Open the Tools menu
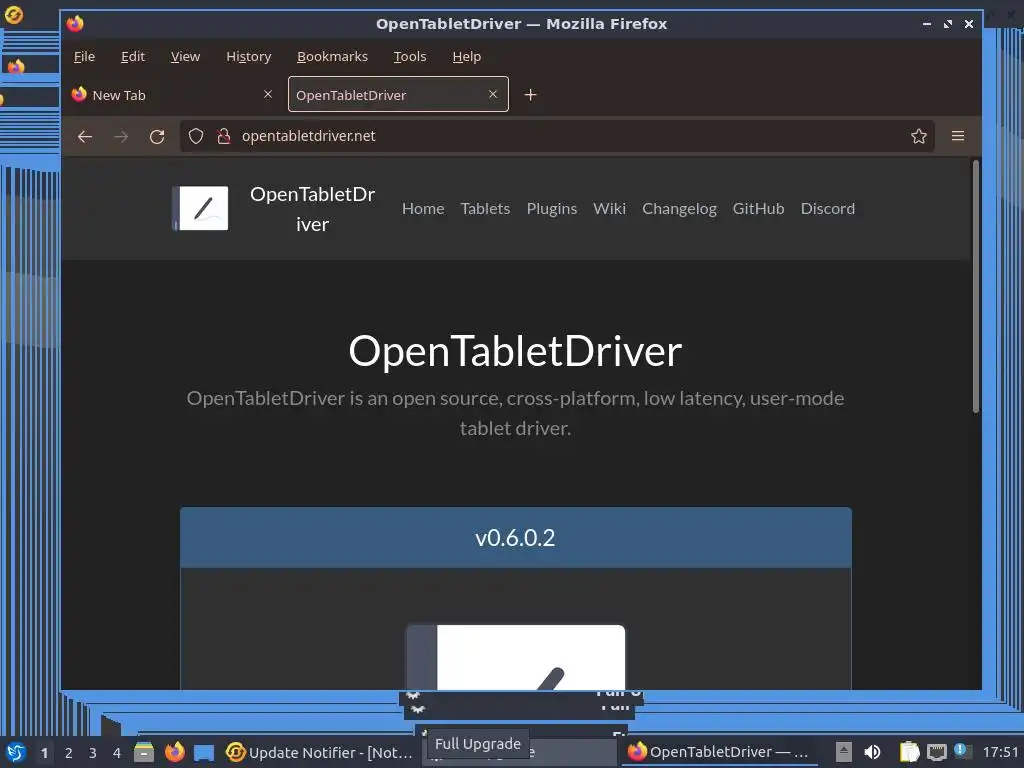The height and width of the screenshot is (768, 1024). click(409, 57)
